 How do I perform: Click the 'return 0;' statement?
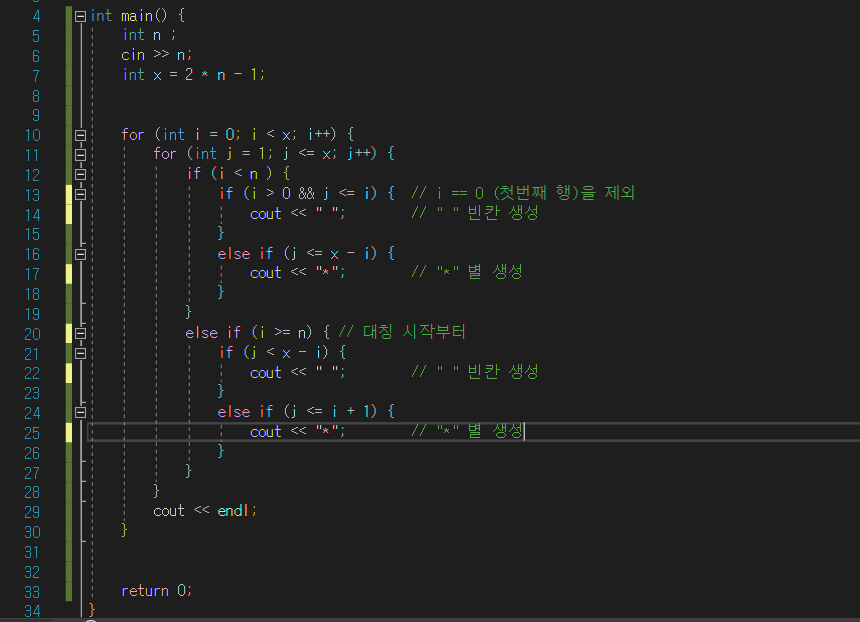(x=156, y=591)
